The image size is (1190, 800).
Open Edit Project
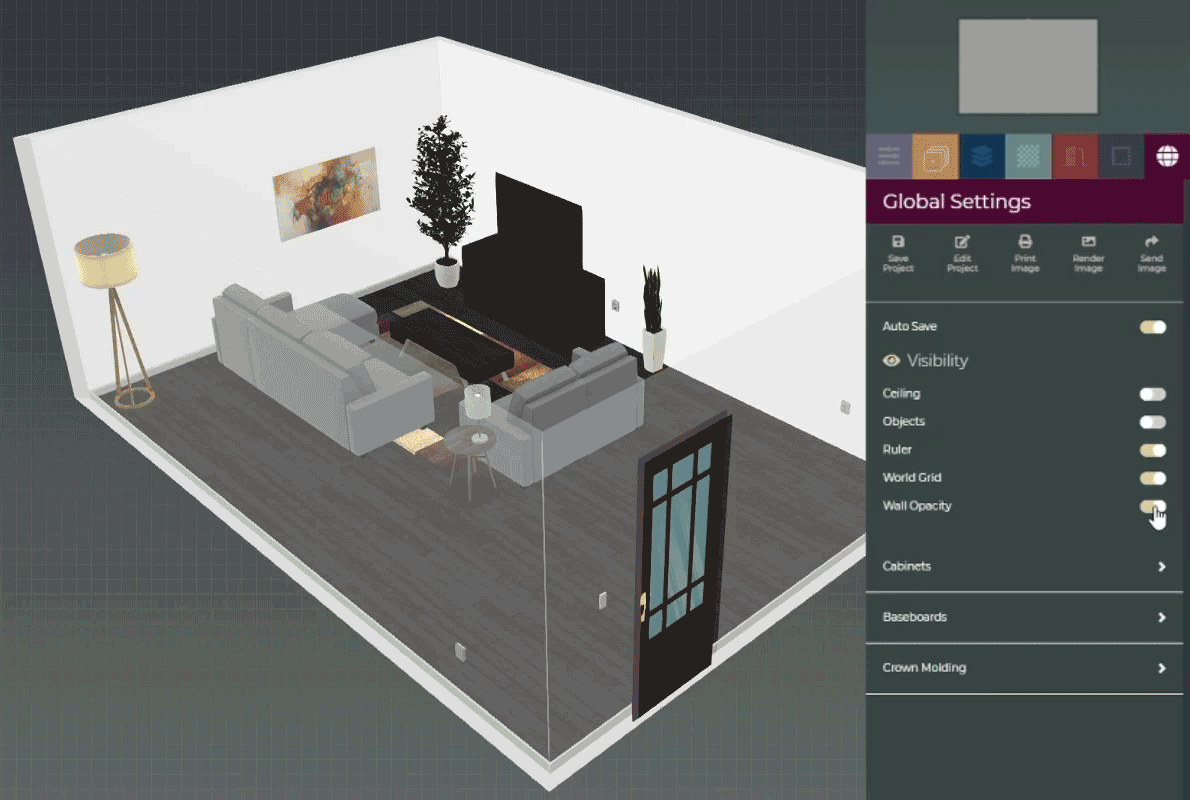pyautogui.click(x=962, y=243)
